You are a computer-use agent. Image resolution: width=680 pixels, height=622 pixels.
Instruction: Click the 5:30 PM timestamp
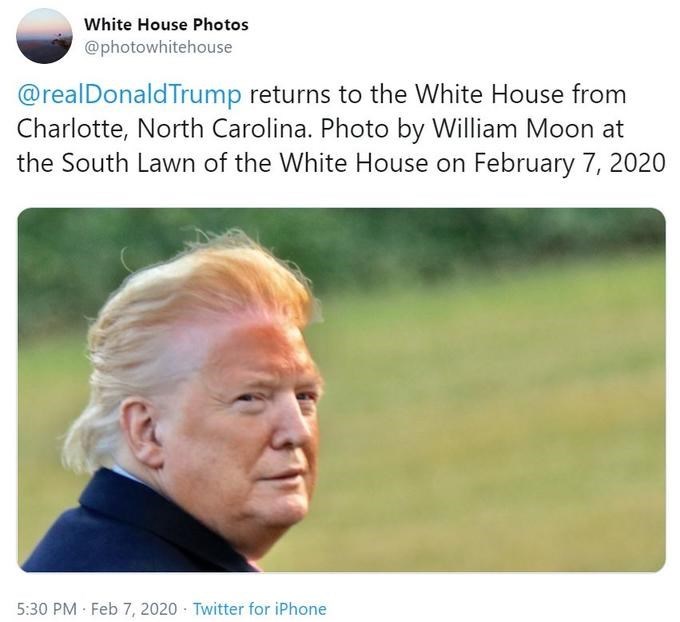tap(46, 609)
